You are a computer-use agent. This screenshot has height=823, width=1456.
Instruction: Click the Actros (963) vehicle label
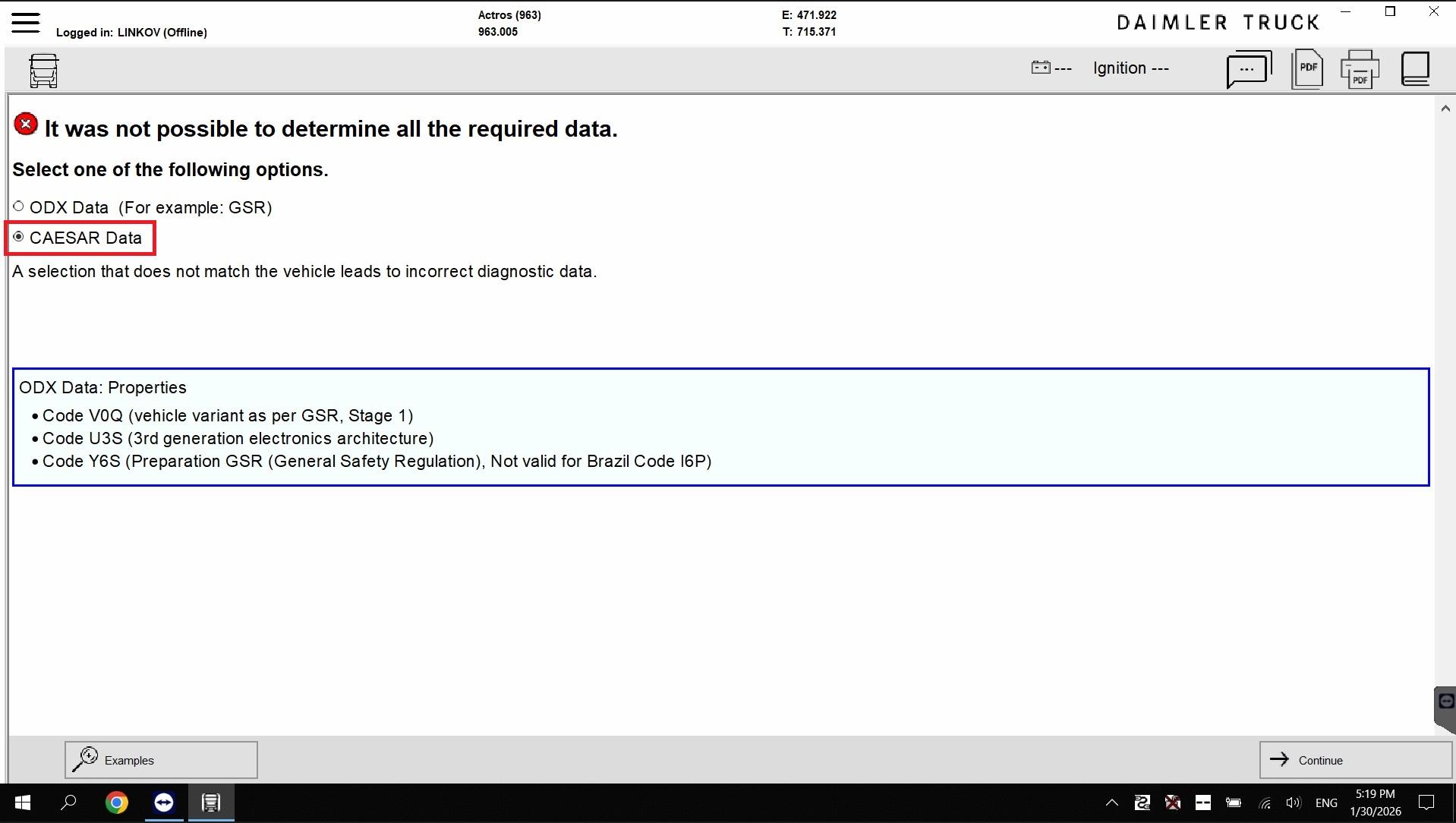[509, 15]
